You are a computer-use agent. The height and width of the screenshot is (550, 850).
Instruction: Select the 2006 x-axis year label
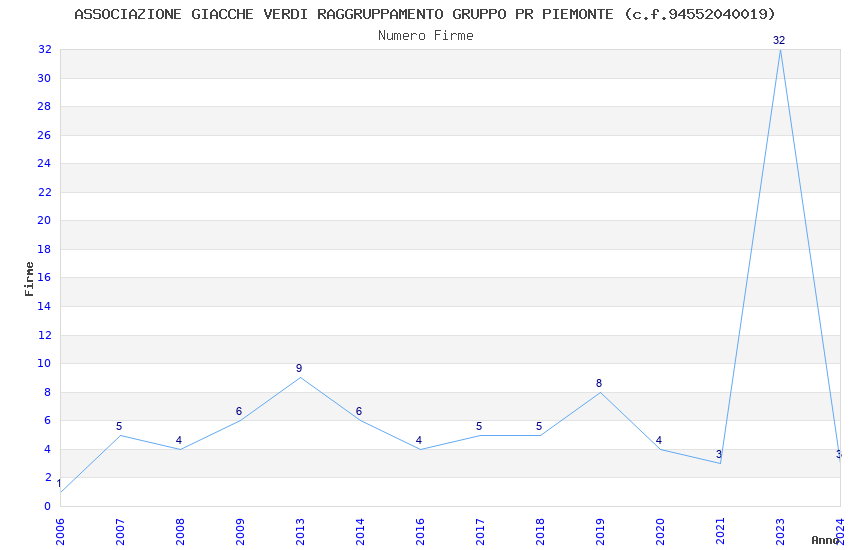point(60,532)
